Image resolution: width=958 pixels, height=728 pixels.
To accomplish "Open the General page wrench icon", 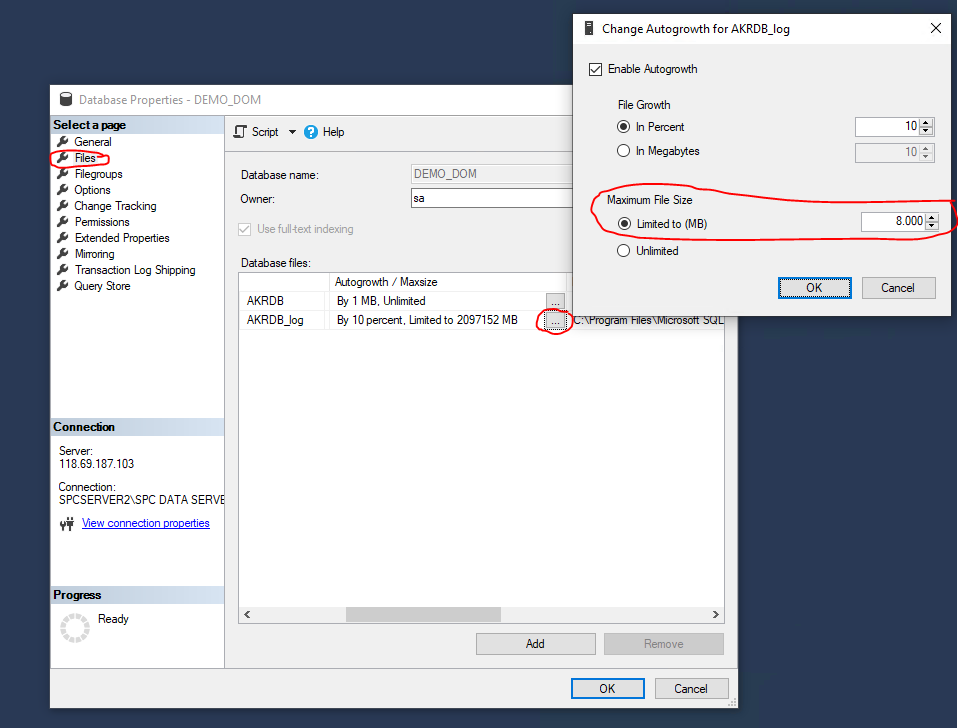I will [x=63, y=142].
